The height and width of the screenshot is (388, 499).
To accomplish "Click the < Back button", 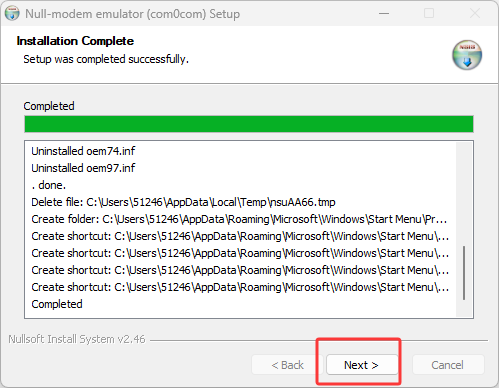I will (x=287, y=365).
